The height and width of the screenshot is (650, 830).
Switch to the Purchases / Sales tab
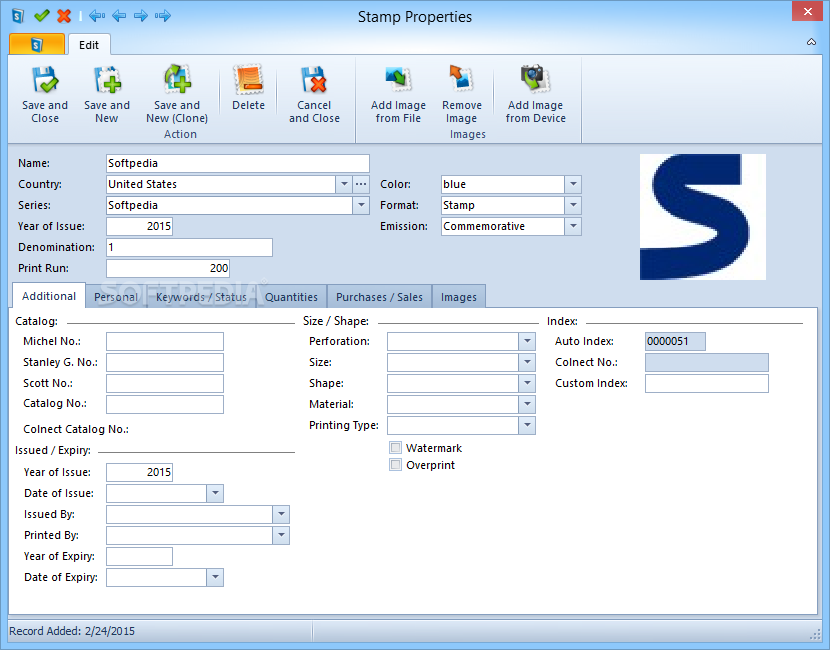click(x=379, y=297)
